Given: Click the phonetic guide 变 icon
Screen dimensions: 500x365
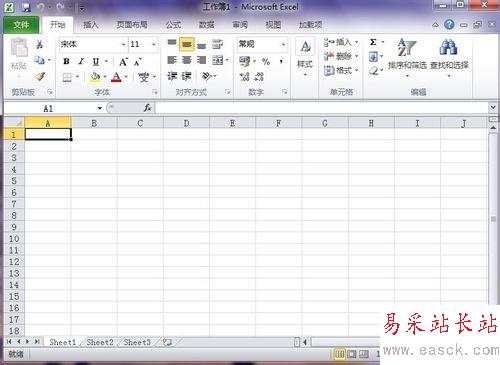Looking at the screenshot, I should coord(144,77).
